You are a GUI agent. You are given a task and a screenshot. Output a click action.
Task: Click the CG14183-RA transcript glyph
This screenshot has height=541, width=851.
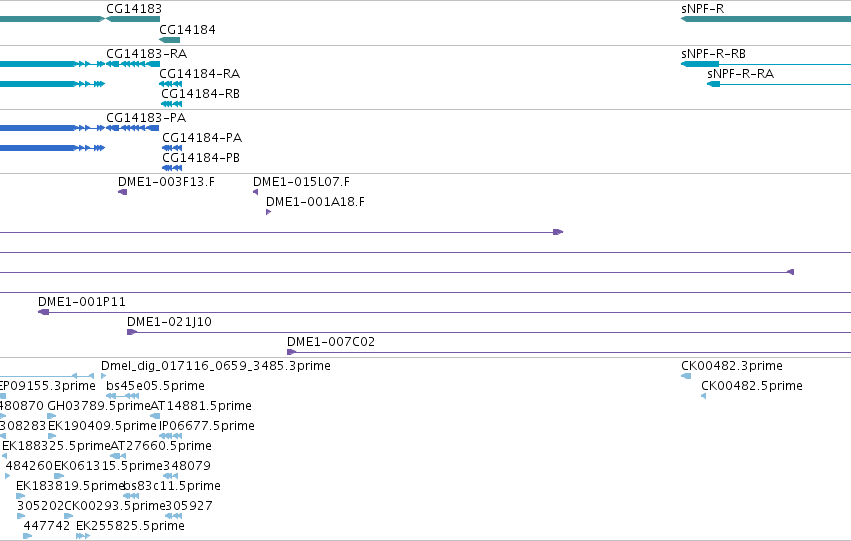(133, 64)
